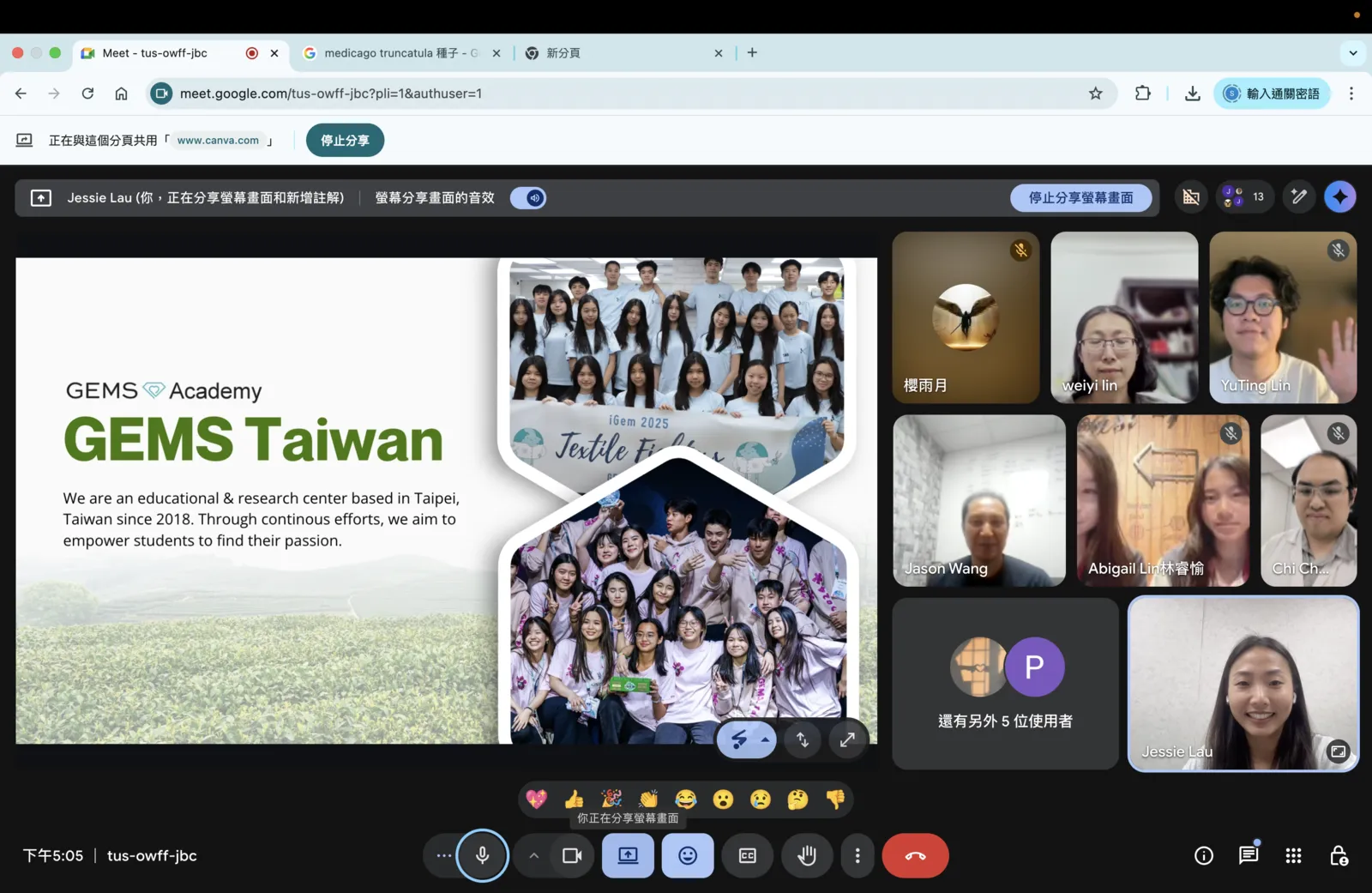Open the activities grid icon
The height and width of the screenshot is (893, 1372).
[x=1293, y=855]
